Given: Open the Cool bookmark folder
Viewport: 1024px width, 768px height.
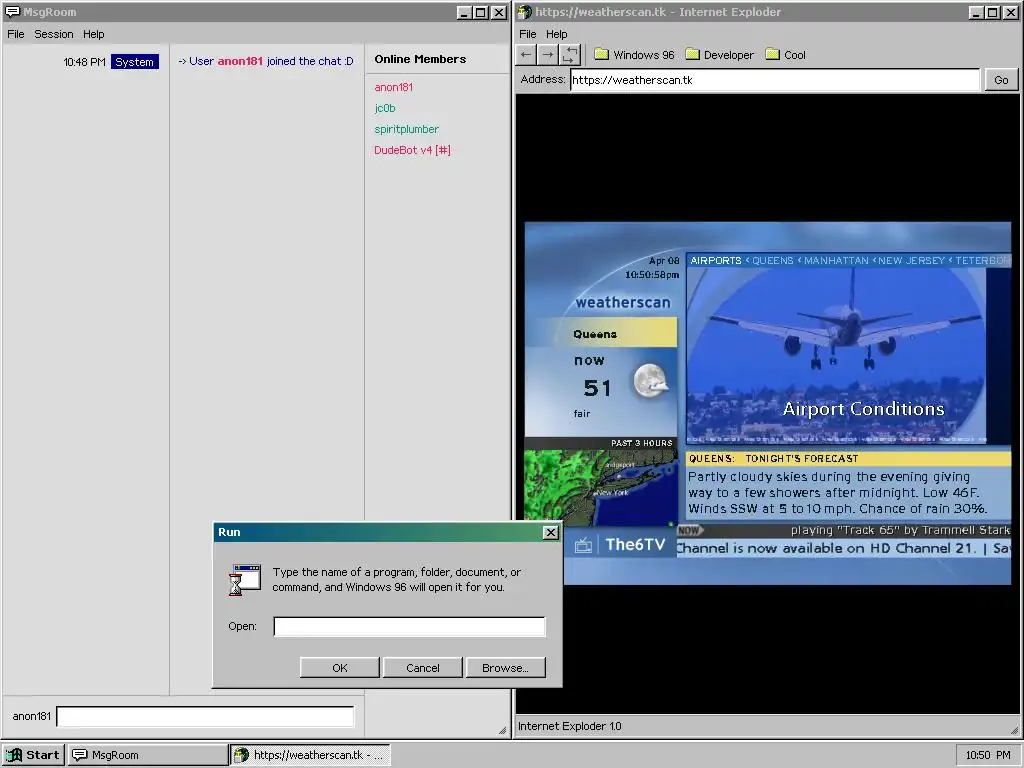Looking at the screenshot, I should click(x=786, y=55).
